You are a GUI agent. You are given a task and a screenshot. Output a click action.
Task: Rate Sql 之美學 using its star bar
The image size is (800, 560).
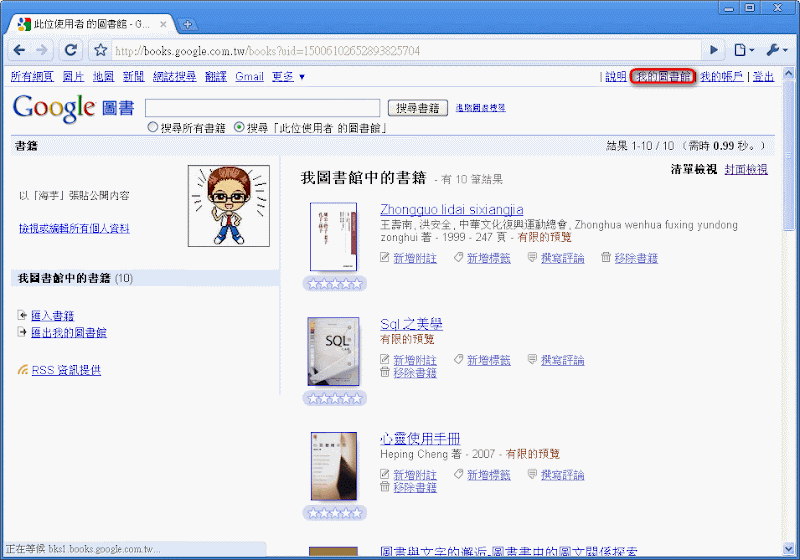(x=335, y=398)
